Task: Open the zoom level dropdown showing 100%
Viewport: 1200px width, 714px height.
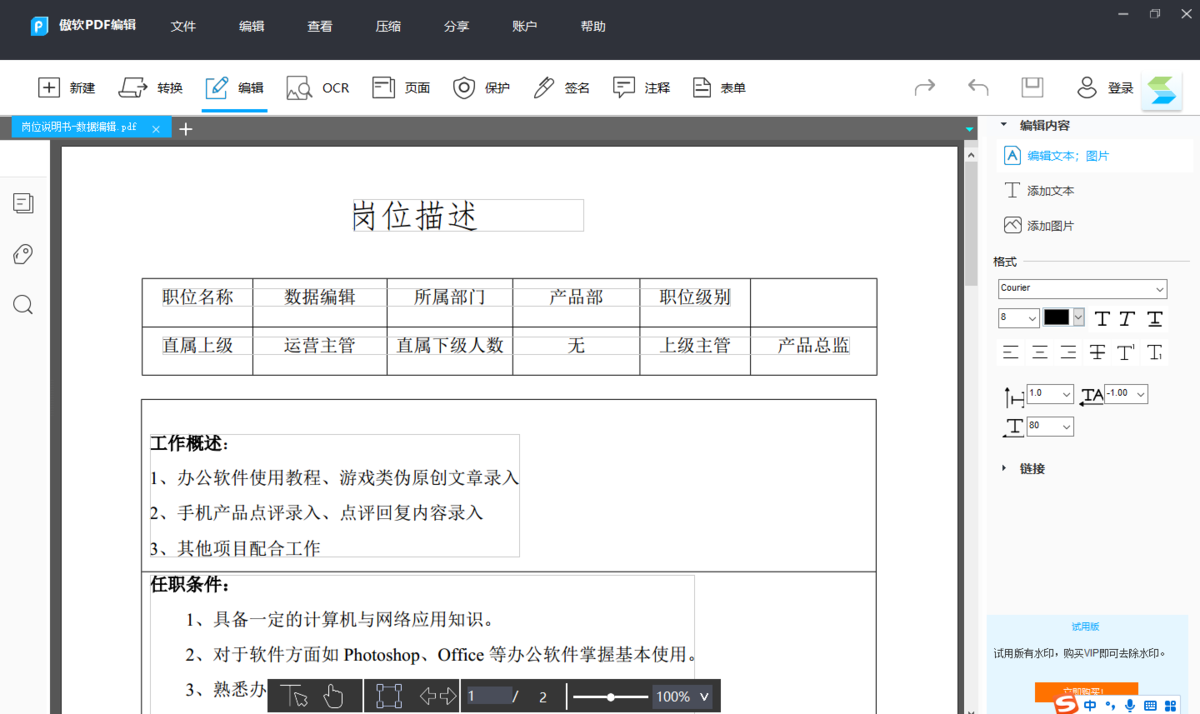Action: tap(681, 696)
